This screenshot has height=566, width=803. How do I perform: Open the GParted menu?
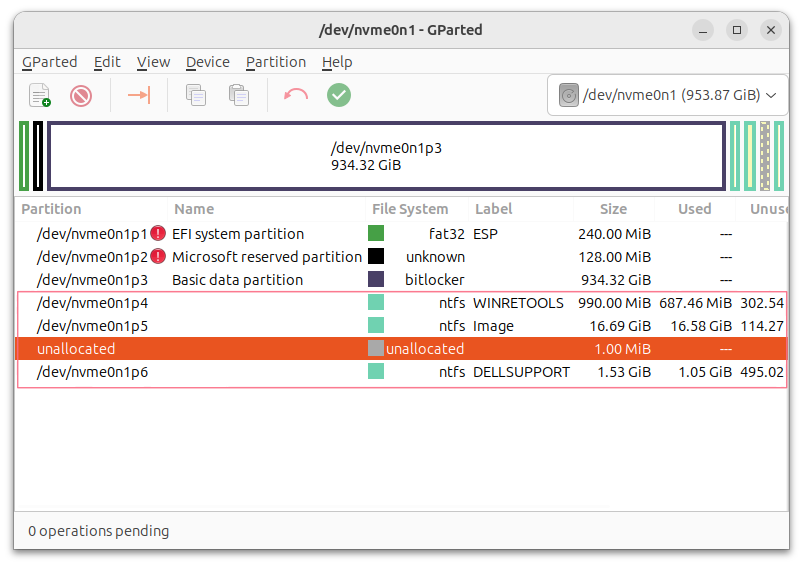49,62
